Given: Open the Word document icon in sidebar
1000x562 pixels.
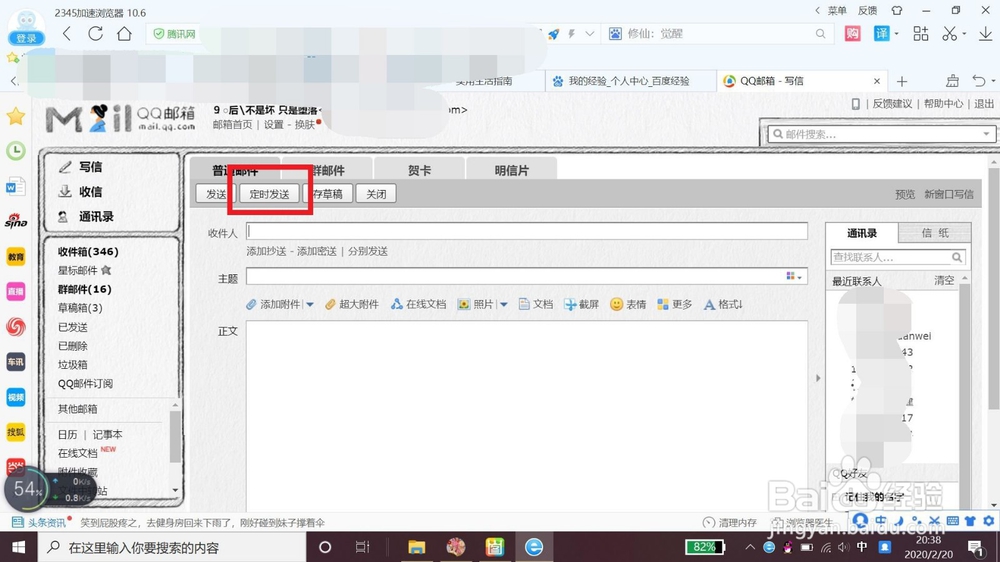Looking at the screenshot, I should click(x=15, y=187).
